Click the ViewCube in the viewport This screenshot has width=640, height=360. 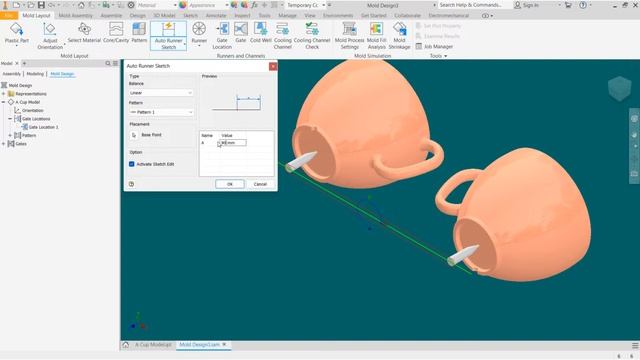[x=619, y=88]
